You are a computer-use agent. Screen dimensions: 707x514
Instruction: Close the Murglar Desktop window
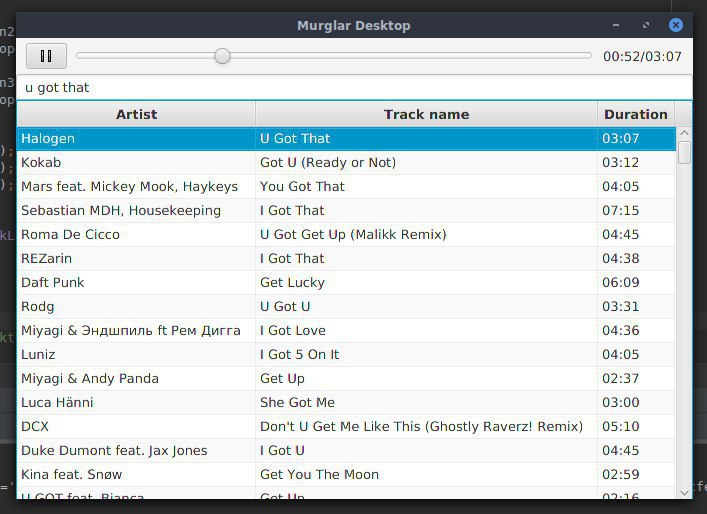675,25
